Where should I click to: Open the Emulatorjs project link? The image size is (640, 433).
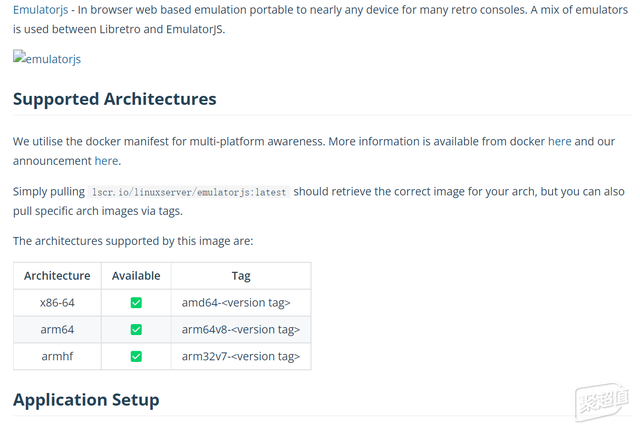click(40, 9)
